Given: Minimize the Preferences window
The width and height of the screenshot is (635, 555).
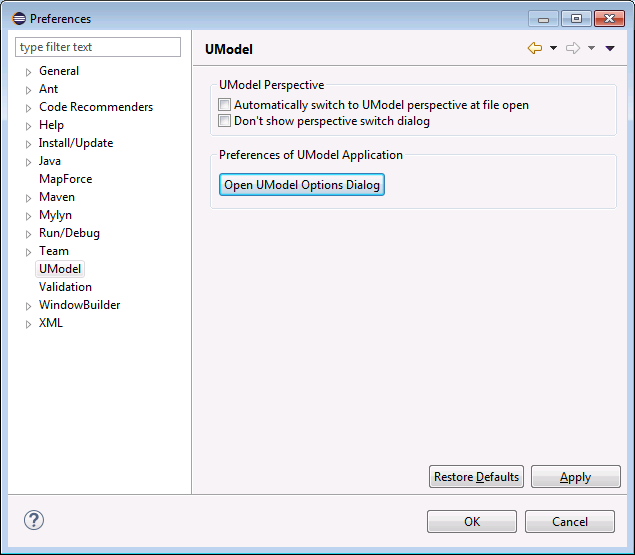Looking at the screenshot, I should tap(543, 19).
